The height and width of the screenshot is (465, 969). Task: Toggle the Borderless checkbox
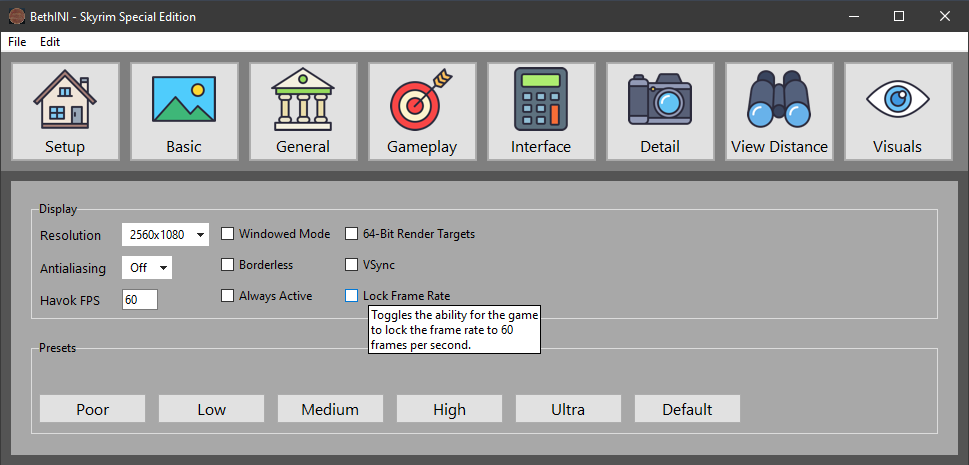(227, 265)
